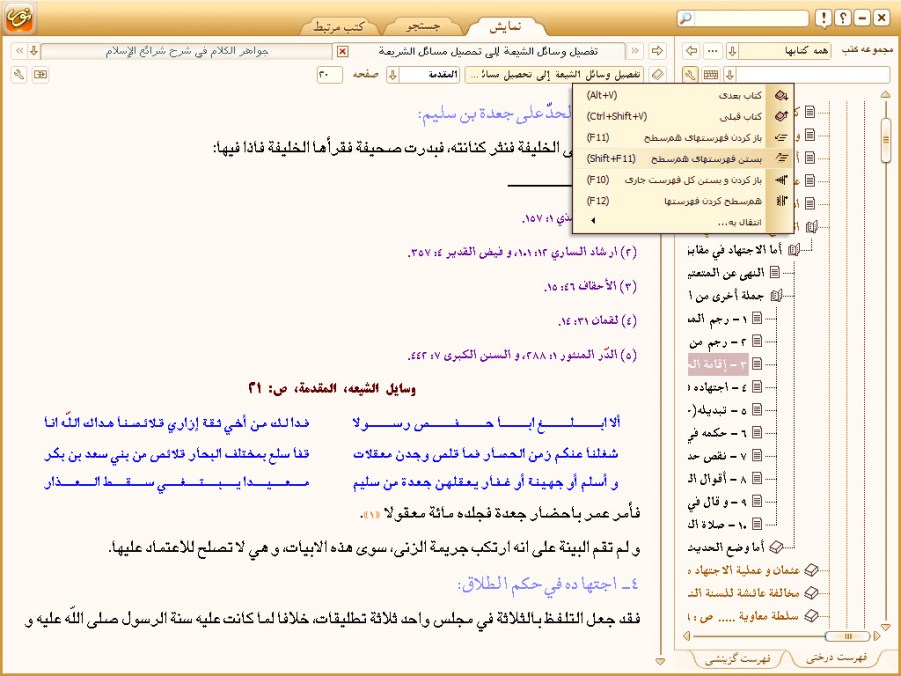The height and width of the screenshot is (676, 901).
Task: Click the index search input field
Action: click(813, 75)
